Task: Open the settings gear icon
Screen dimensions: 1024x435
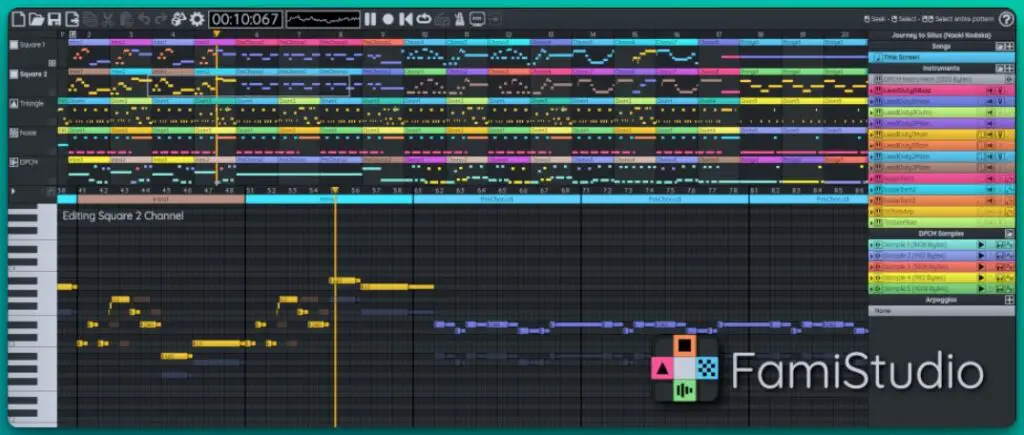Action: pyautogui.click(x=197, y=19)
